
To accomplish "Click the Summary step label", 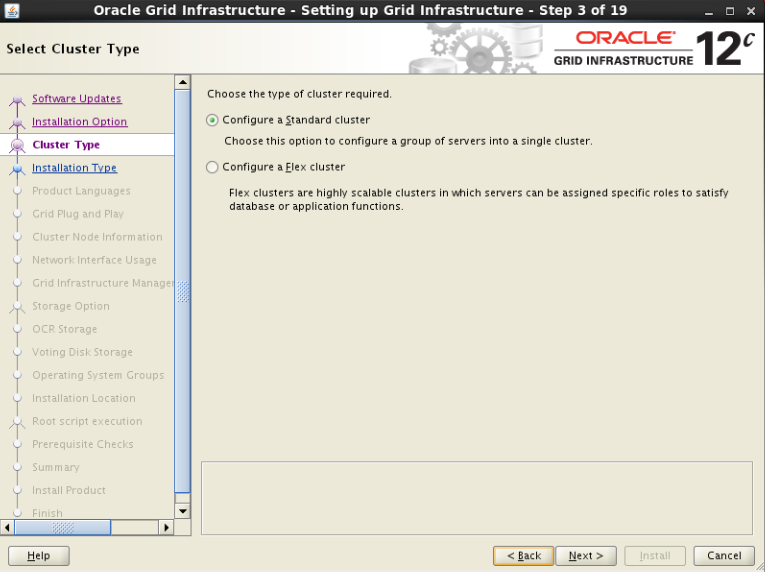I will click(56, 467).
